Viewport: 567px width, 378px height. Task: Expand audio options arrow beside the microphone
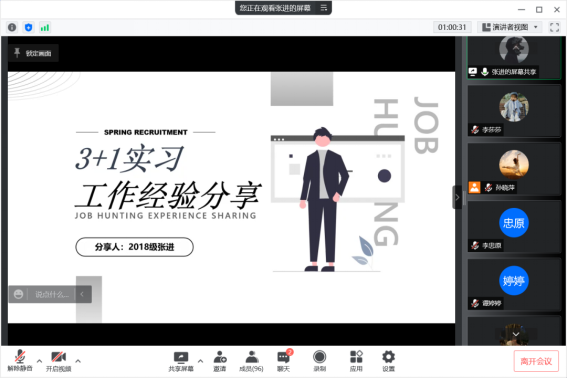39,361
